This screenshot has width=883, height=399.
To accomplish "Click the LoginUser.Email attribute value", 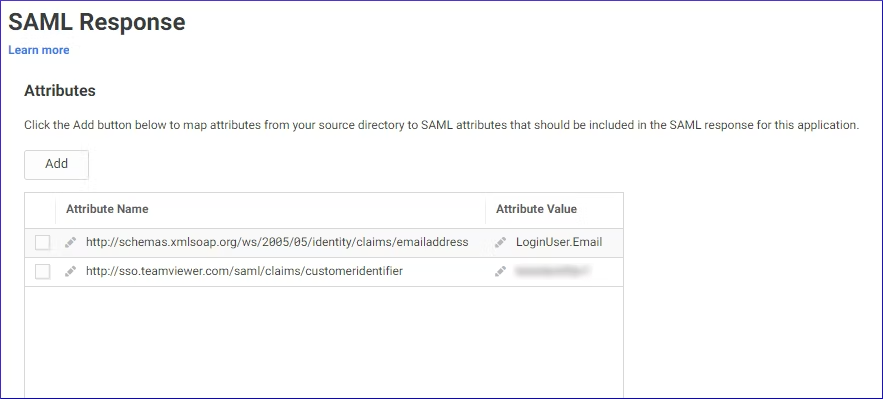I will 559,243.
